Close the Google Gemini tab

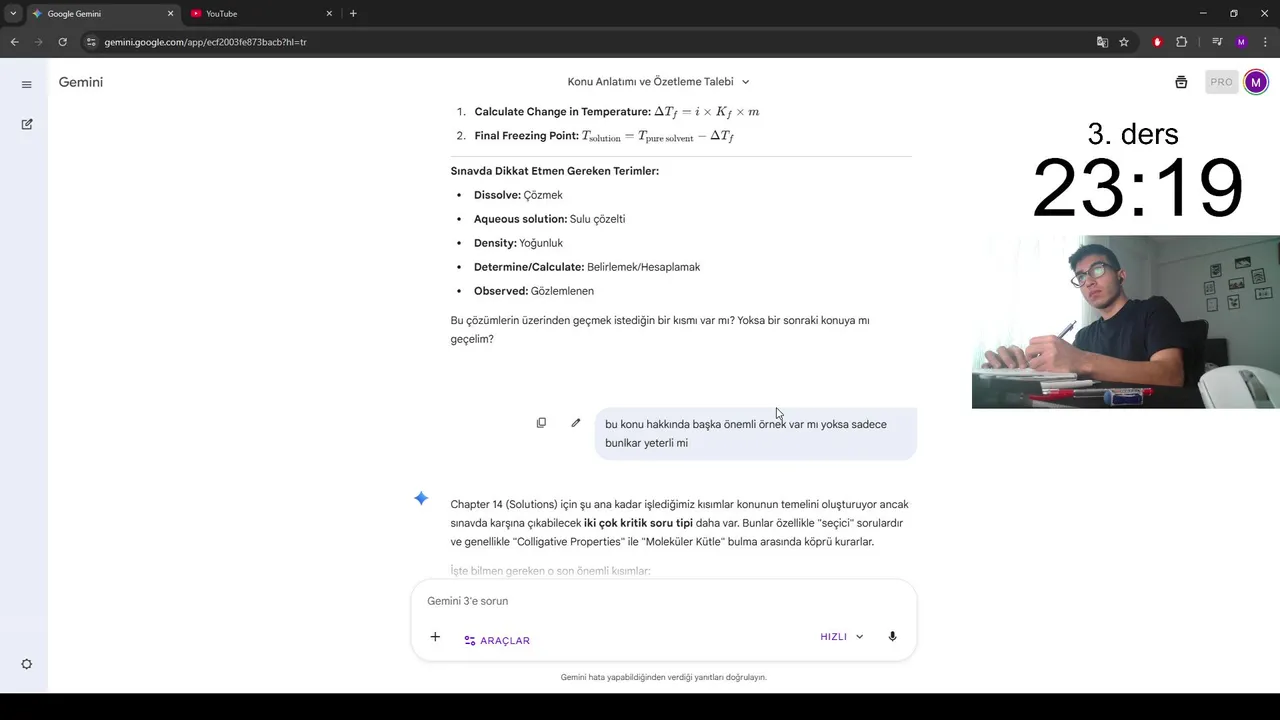(170, 14)
